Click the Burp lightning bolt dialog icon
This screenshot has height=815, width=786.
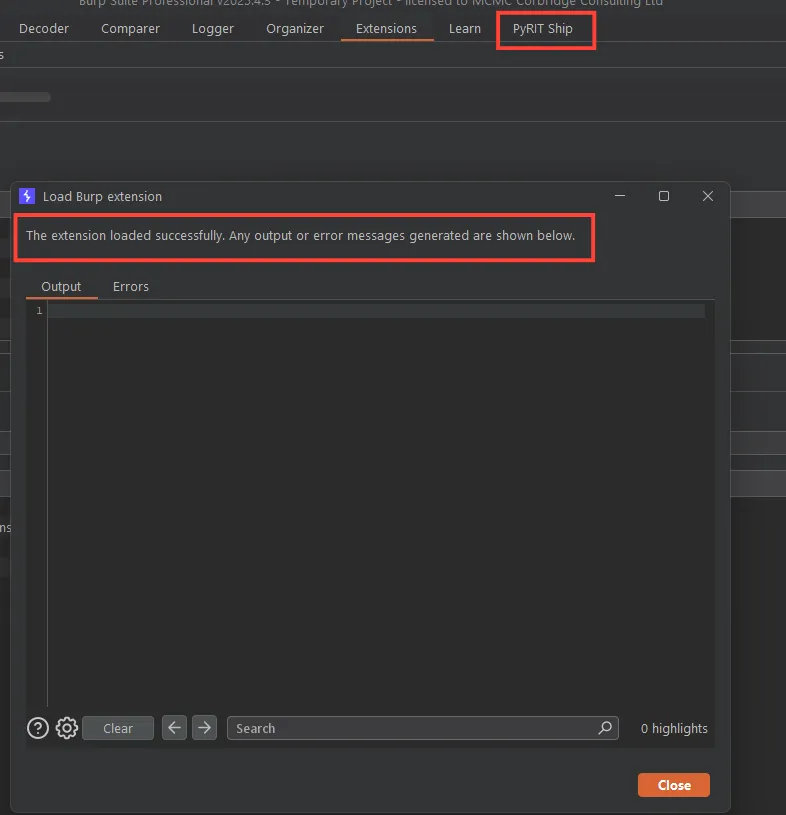pyautogui.click(x=27, y=196)
